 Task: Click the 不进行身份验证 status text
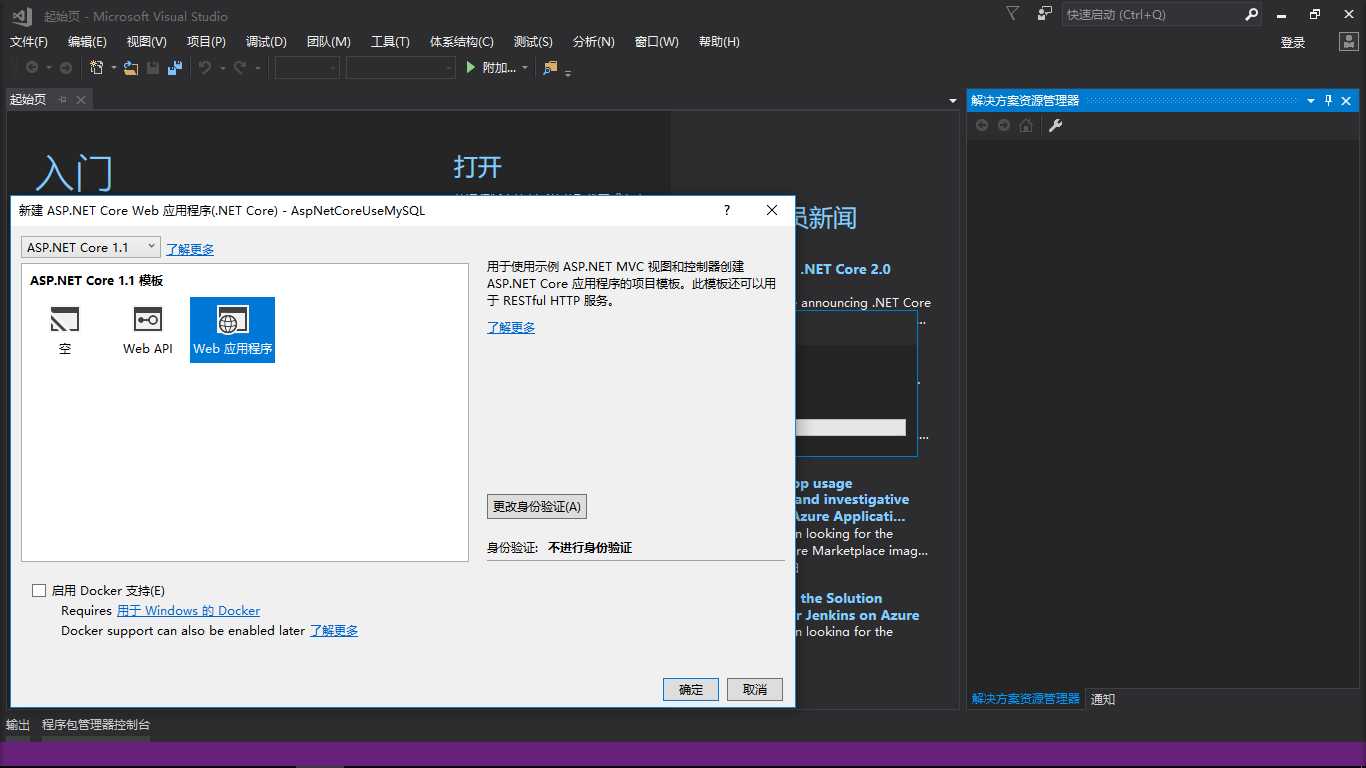590,548
